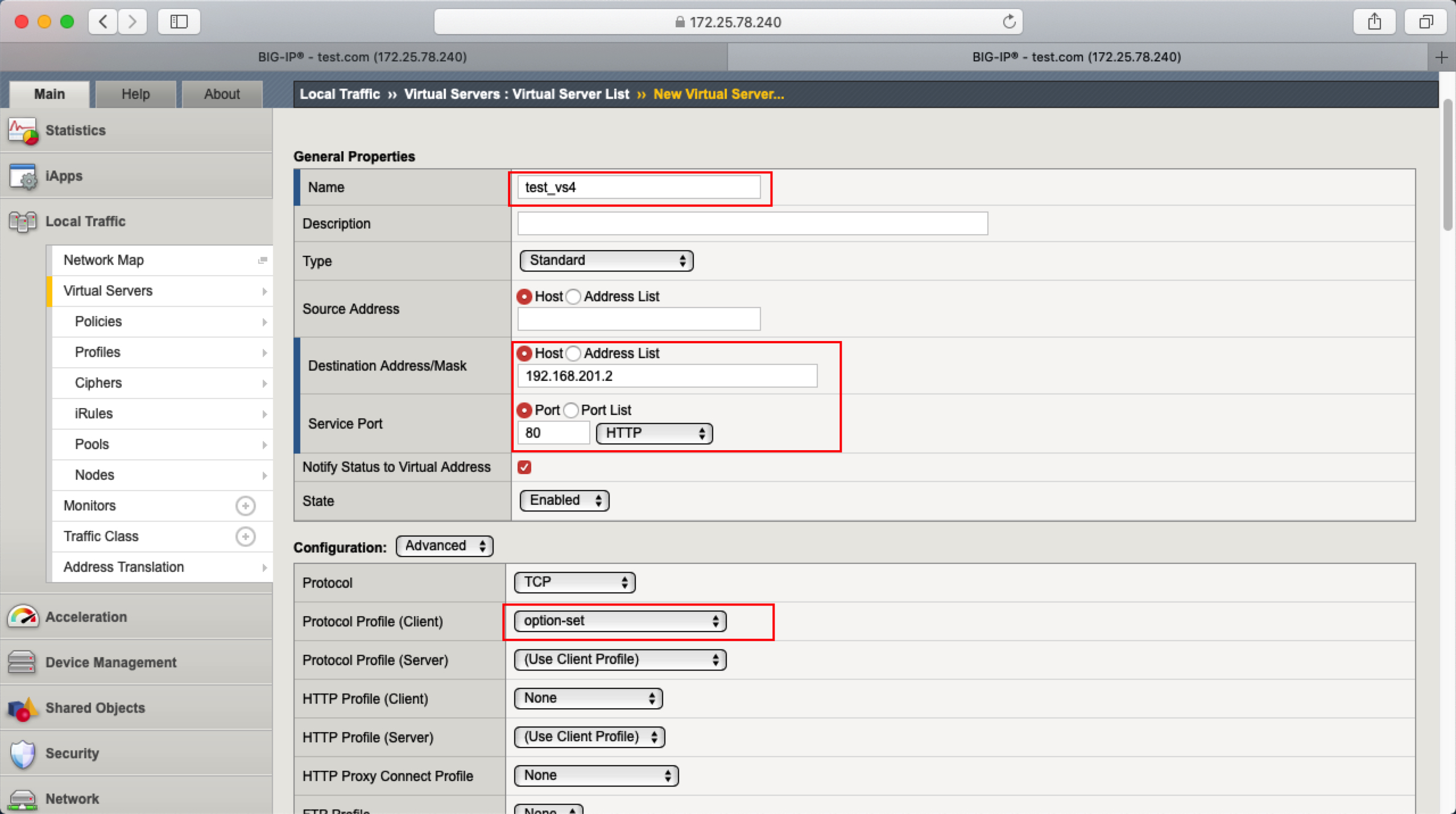The image size is (1456, 814).
Task: Open iApps via its gear window icon
Action: pos(23,176)
